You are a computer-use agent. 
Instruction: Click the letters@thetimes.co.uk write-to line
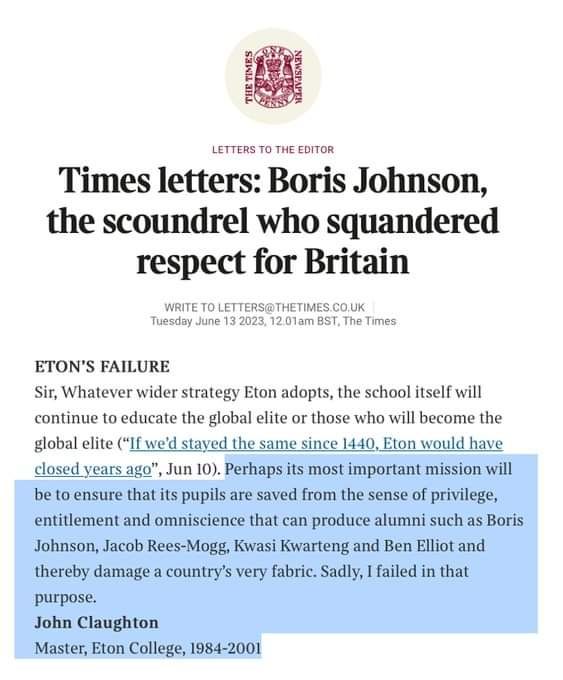click(x=265, y=307)
